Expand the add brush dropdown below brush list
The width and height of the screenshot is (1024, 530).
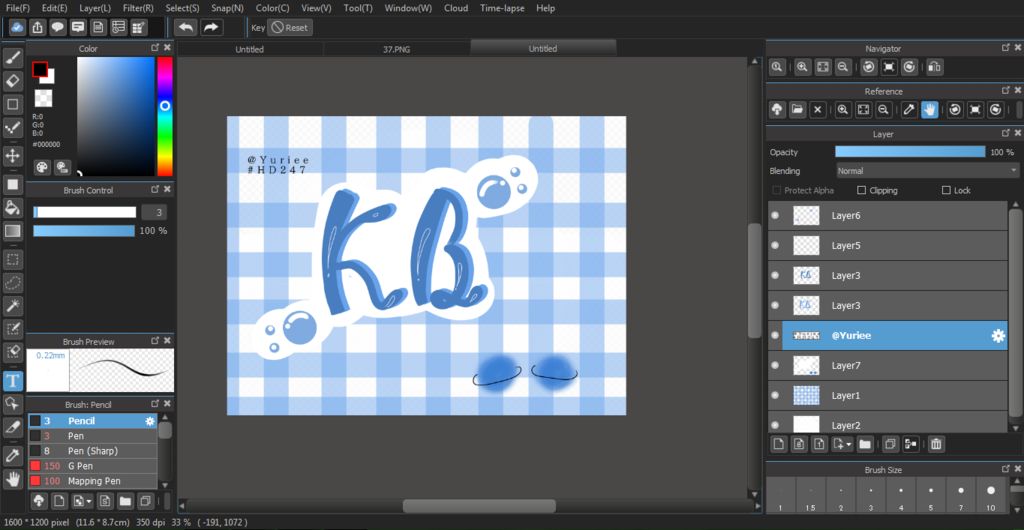pyautogui.click(x=88, y=501)
